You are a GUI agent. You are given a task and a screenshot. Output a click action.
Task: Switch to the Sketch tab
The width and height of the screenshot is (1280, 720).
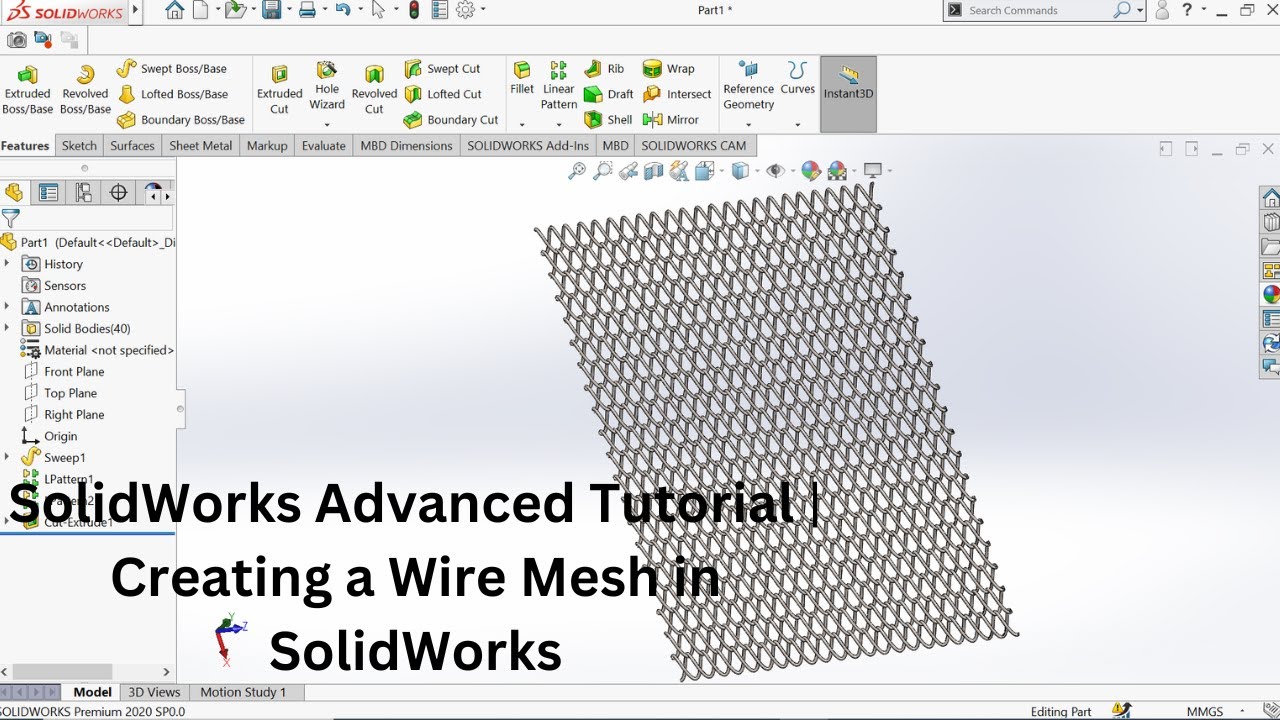click(79, 145)
